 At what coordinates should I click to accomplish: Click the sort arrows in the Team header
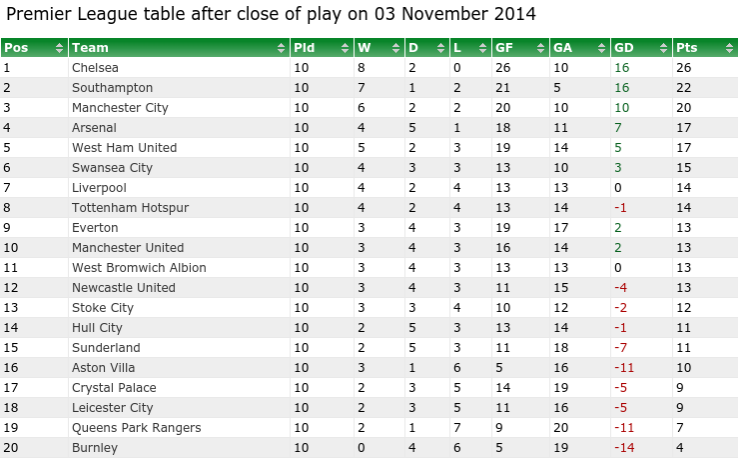point(282,48)
